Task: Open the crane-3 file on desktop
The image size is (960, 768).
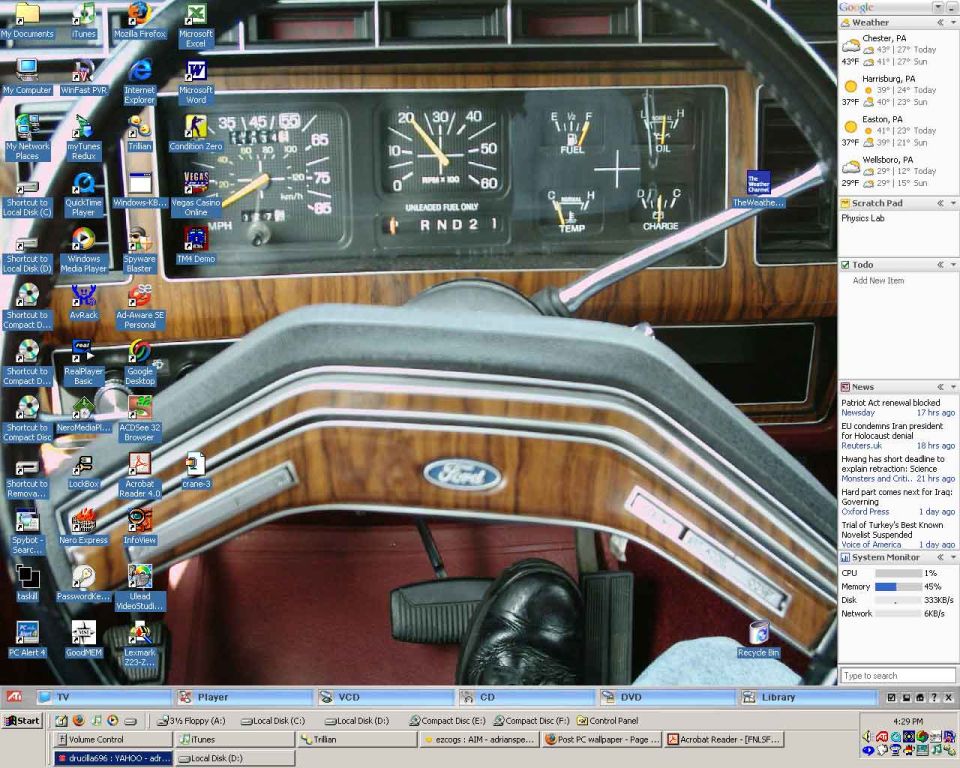Action: 196,470
